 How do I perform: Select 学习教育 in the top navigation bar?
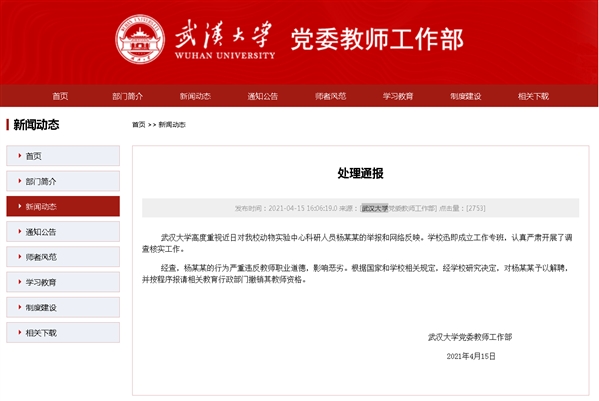pos(398,96)
